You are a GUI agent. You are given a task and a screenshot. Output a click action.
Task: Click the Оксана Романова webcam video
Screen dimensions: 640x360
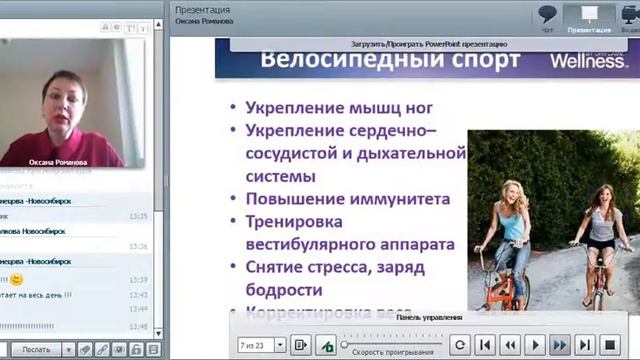[x=72, y=103]
